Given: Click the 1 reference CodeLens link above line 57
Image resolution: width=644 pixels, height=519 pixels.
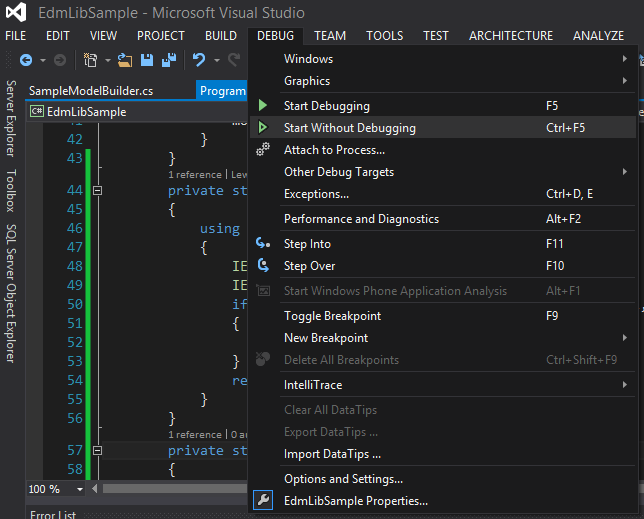Looking at the screenshot, I should pos(195,434).
